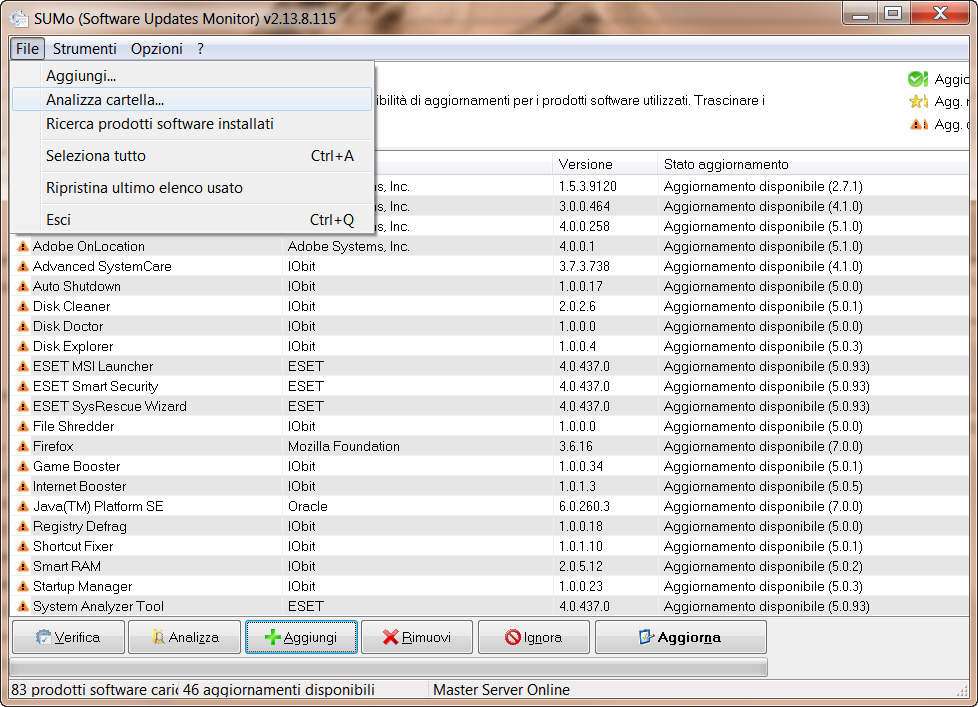The height and width of the screenshot is (707, 978).
Task: Click the bold Aggiorna button
Action: (681, 637)
